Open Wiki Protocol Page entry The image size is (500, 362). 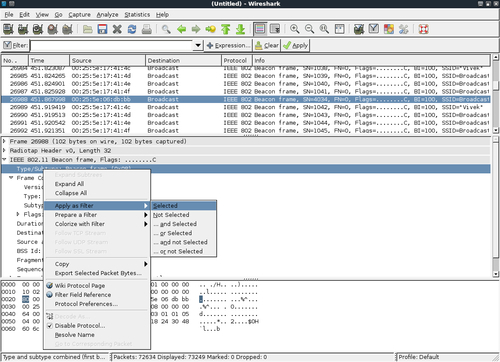(97, 286)
